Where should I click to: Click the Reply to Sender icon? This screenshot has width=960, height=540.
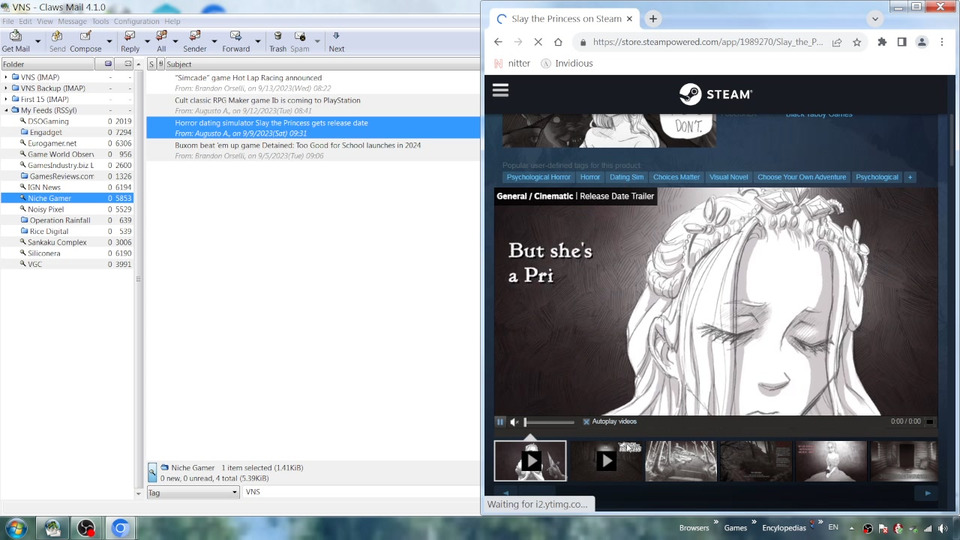(195, 37)
